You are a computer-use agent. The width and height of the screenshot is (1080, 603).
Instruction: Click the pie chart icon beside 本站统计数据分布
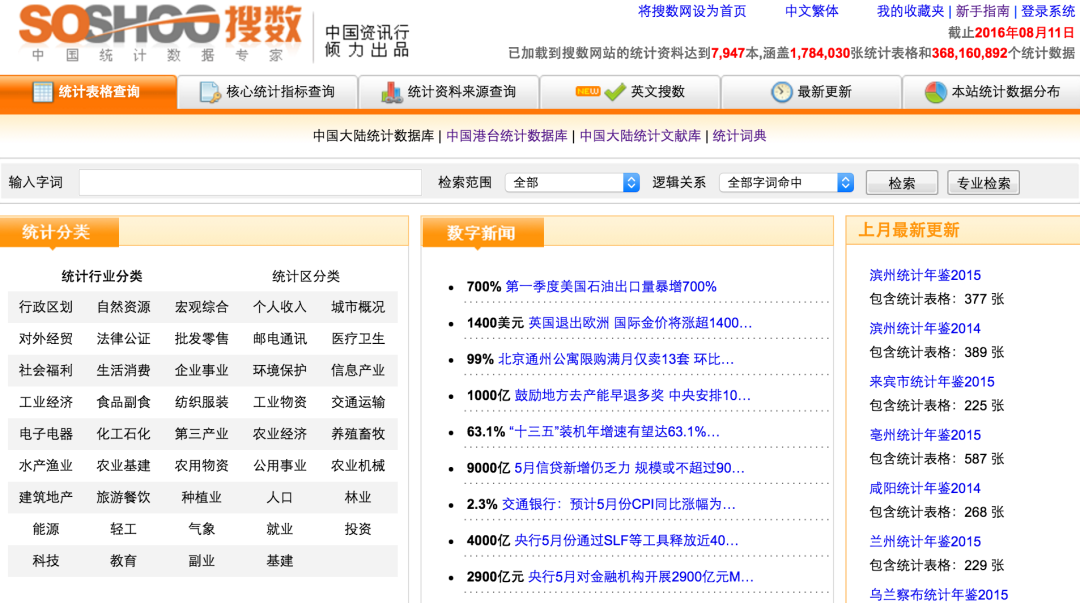(935, 92)
